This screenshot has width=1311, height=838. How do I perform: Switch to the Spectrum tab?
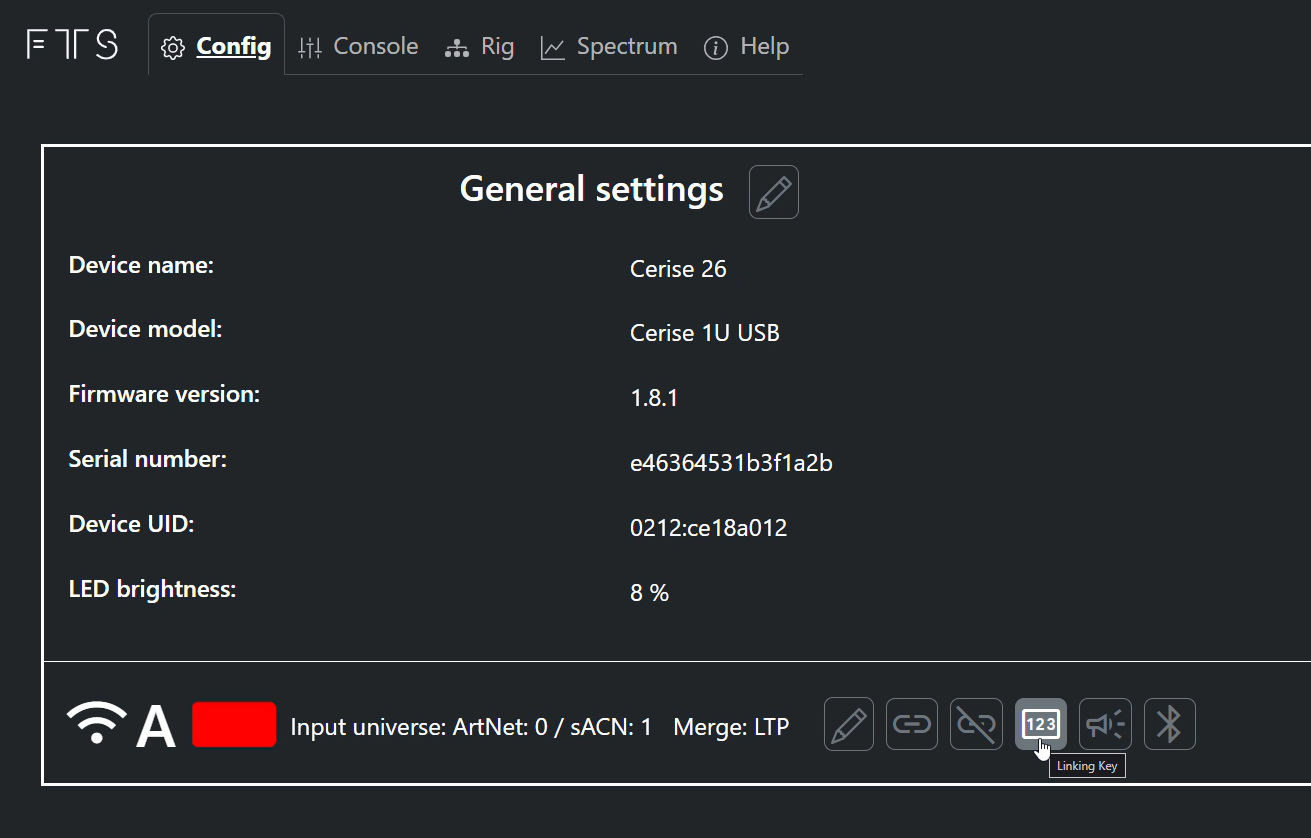tap(609, 47)
